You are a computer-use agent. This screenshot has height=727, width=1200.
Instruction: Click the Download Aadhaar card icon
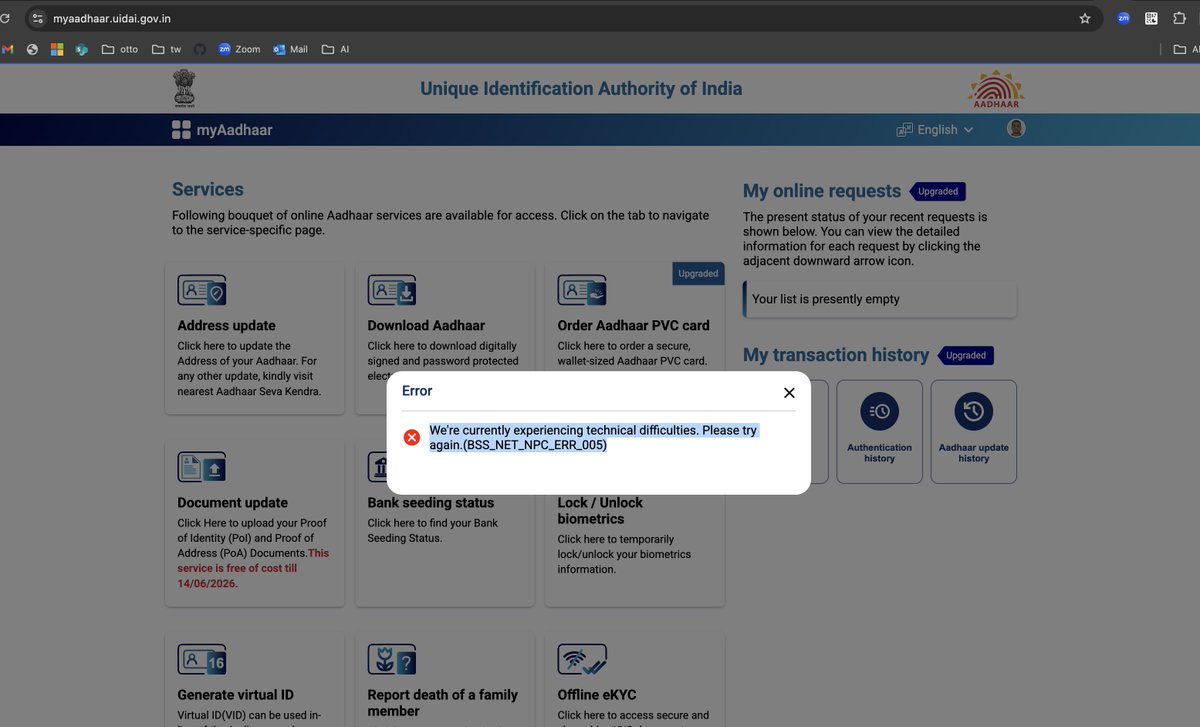coord(391,291)
